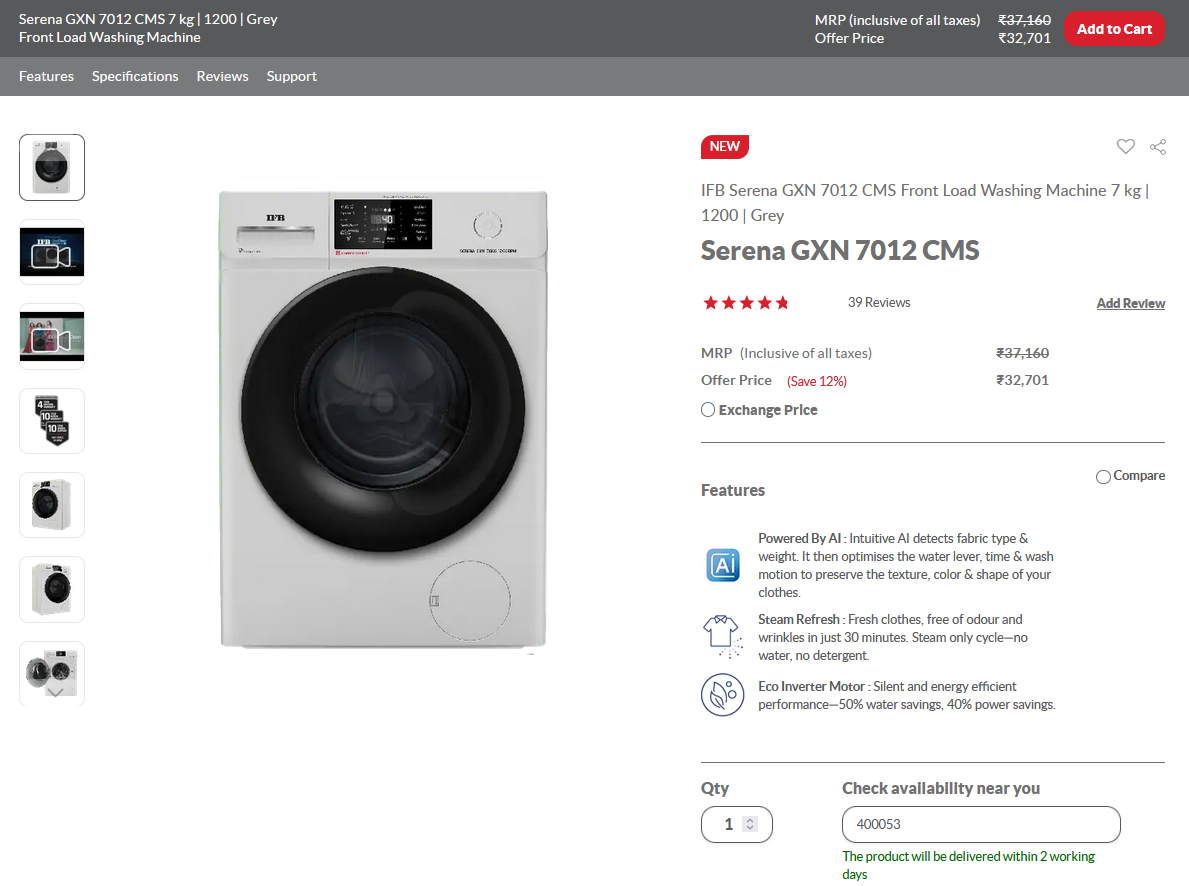
Task: Open the Features tab
Action: point(46,77)
